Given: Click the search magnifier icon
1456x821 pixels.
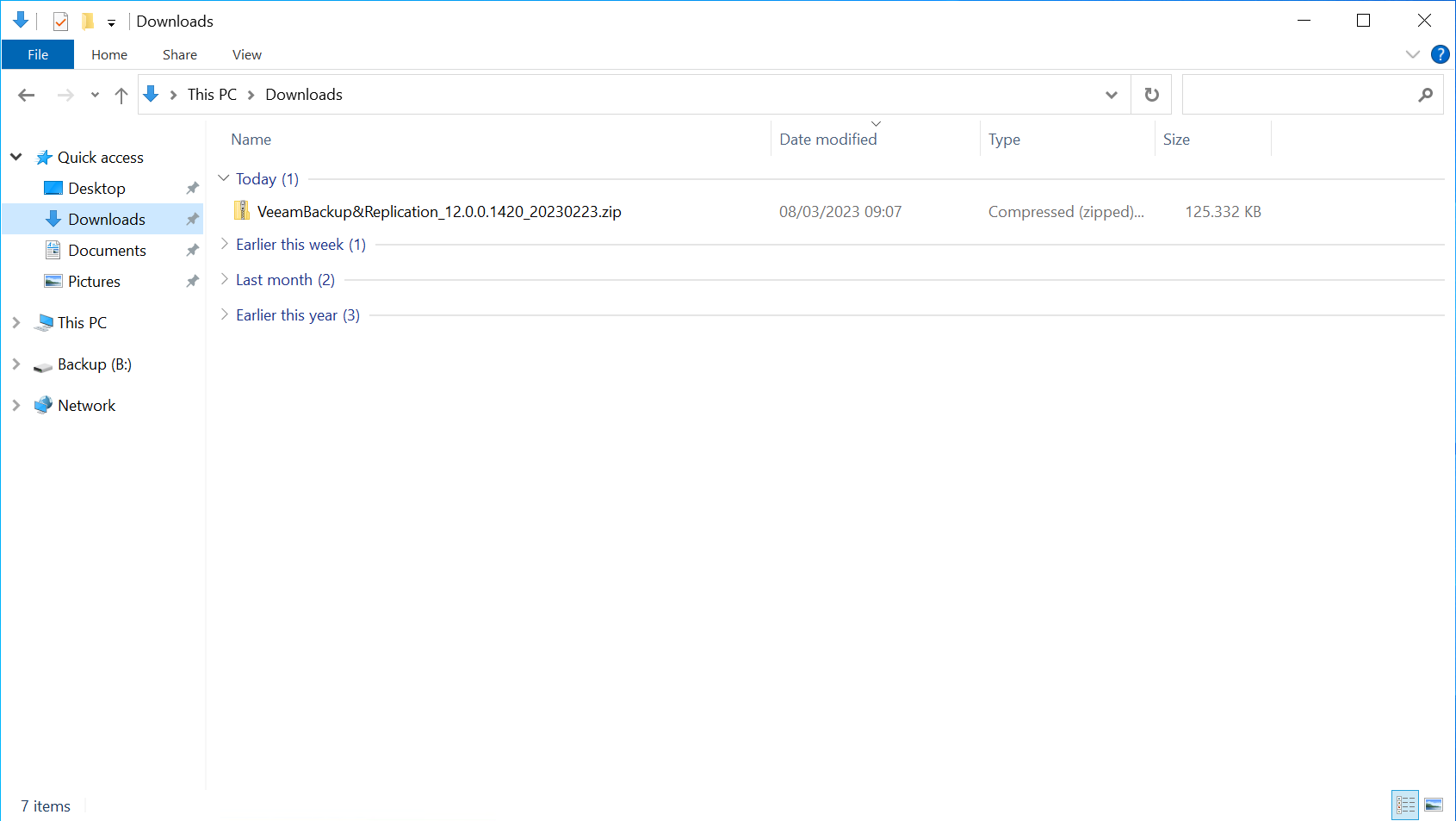Looking at the screenshot, I should click(x=1426, y=95).
